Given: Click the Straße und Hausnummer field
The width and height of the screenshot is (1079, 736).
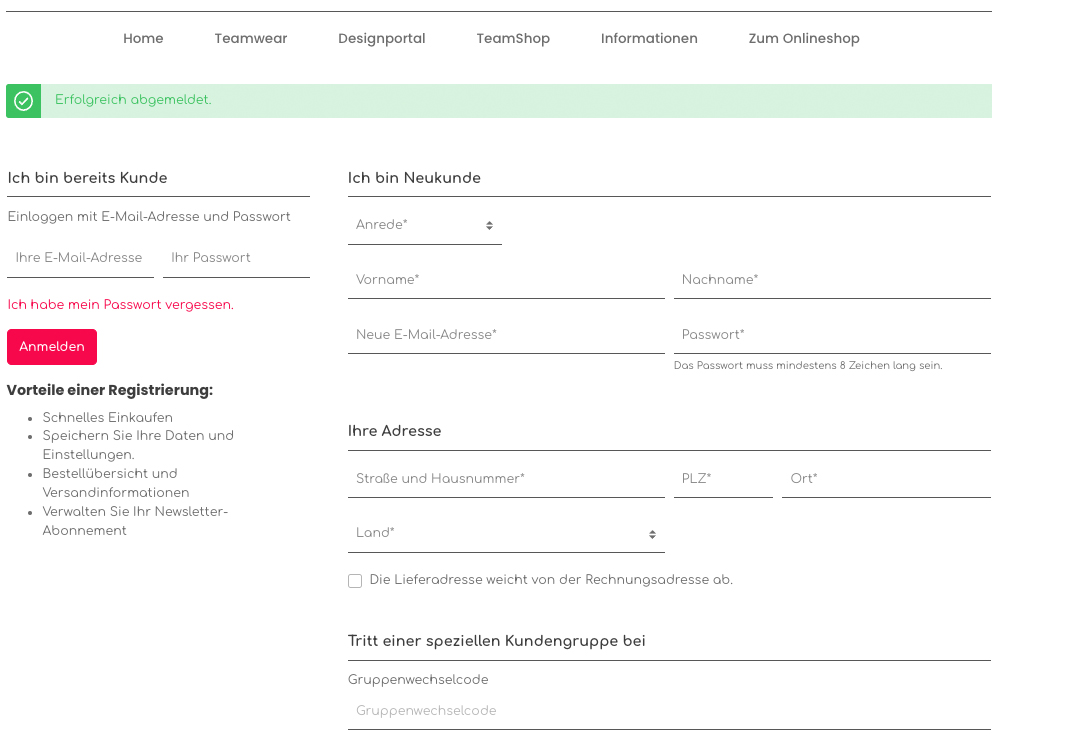Looking at the screenshot, I should coord(506,479).
